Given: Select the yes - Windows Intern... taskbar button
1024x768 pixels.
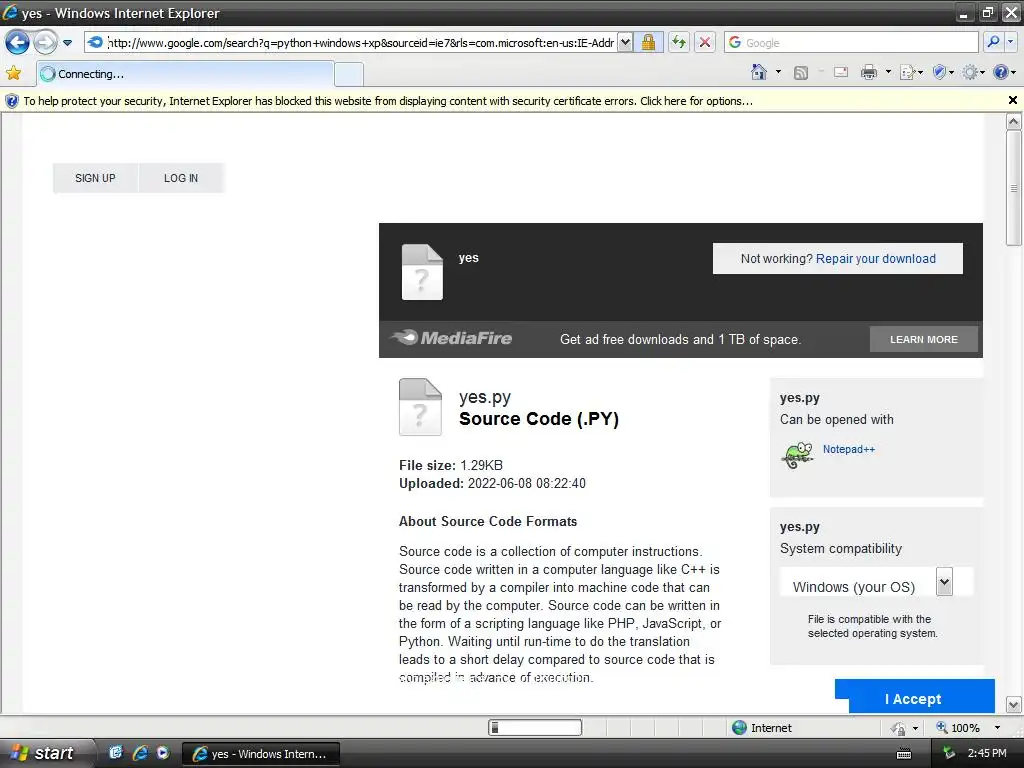Looking at the screenshot, I should (x=260, y=754).
